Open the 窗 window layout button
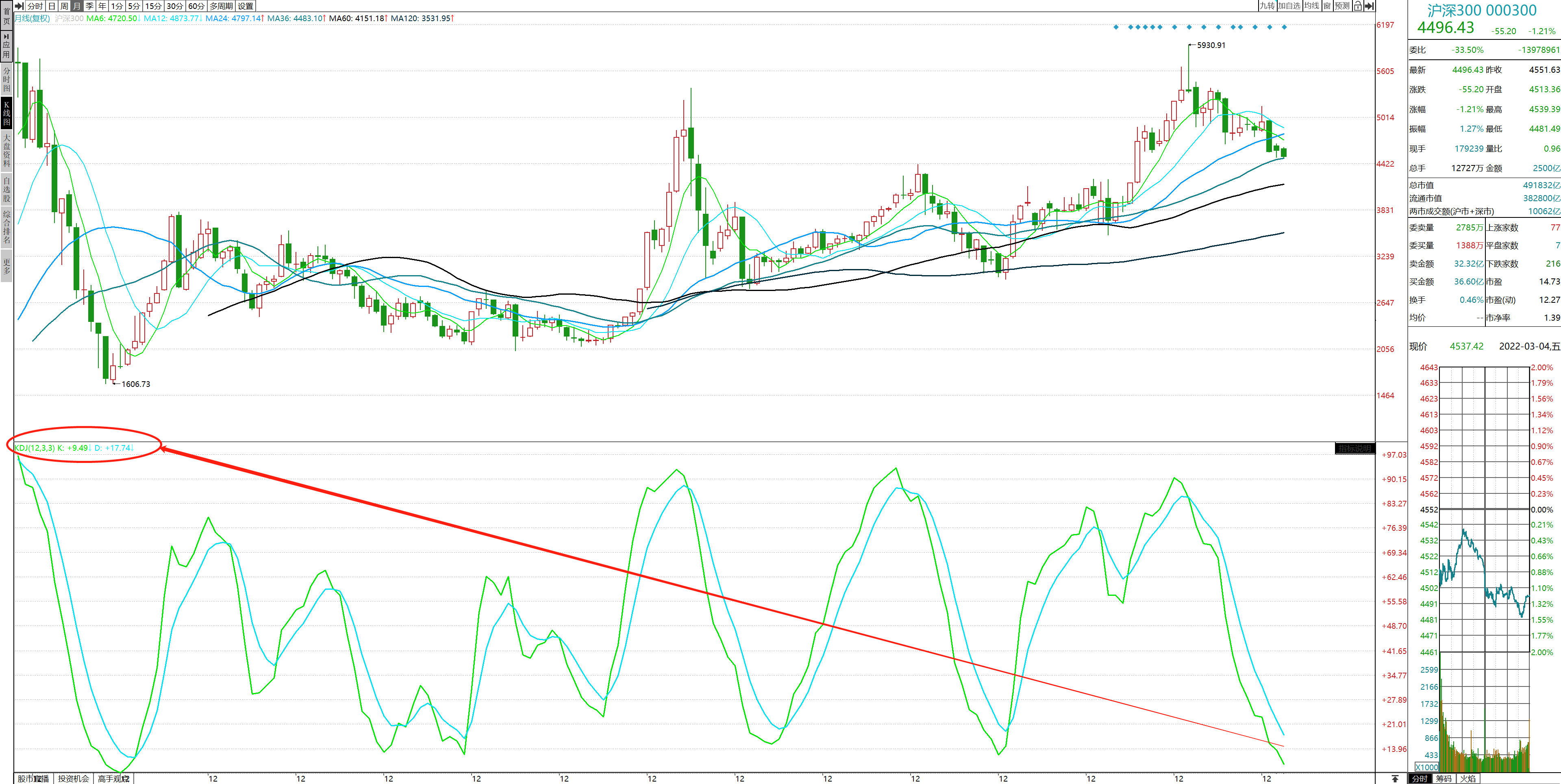Image resolution: width=1561 pixels, height=784 pixels. pyautogui.click(x=1327, y=6)
